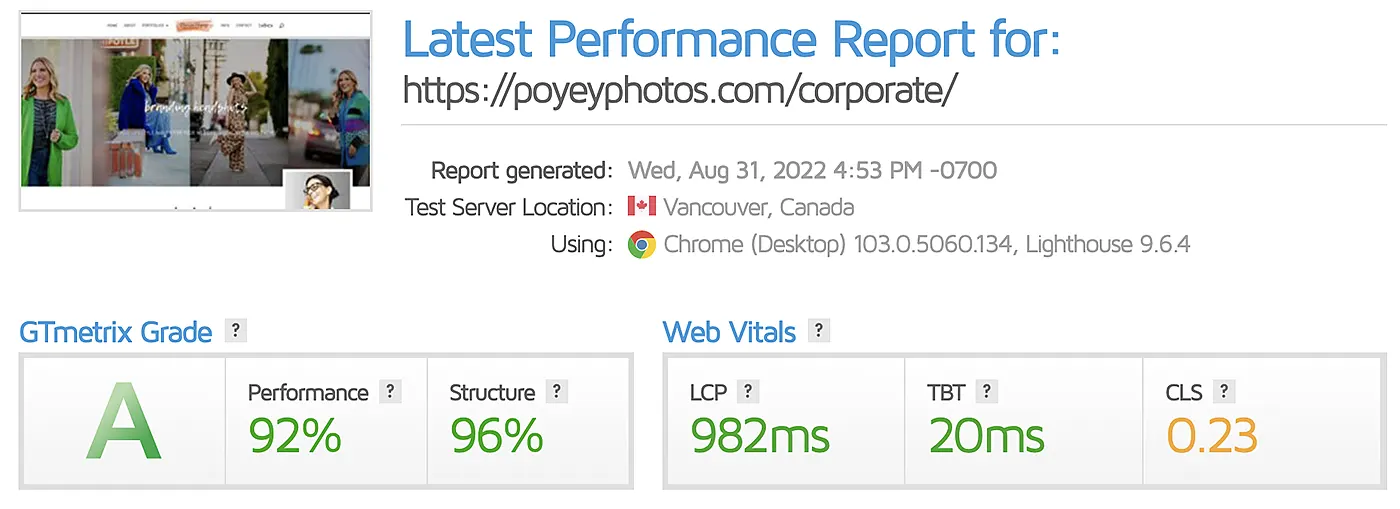Open the website screenshot thumbnail
The height and width of the screenshot is (509, 1400).
(x=196, y=110)
